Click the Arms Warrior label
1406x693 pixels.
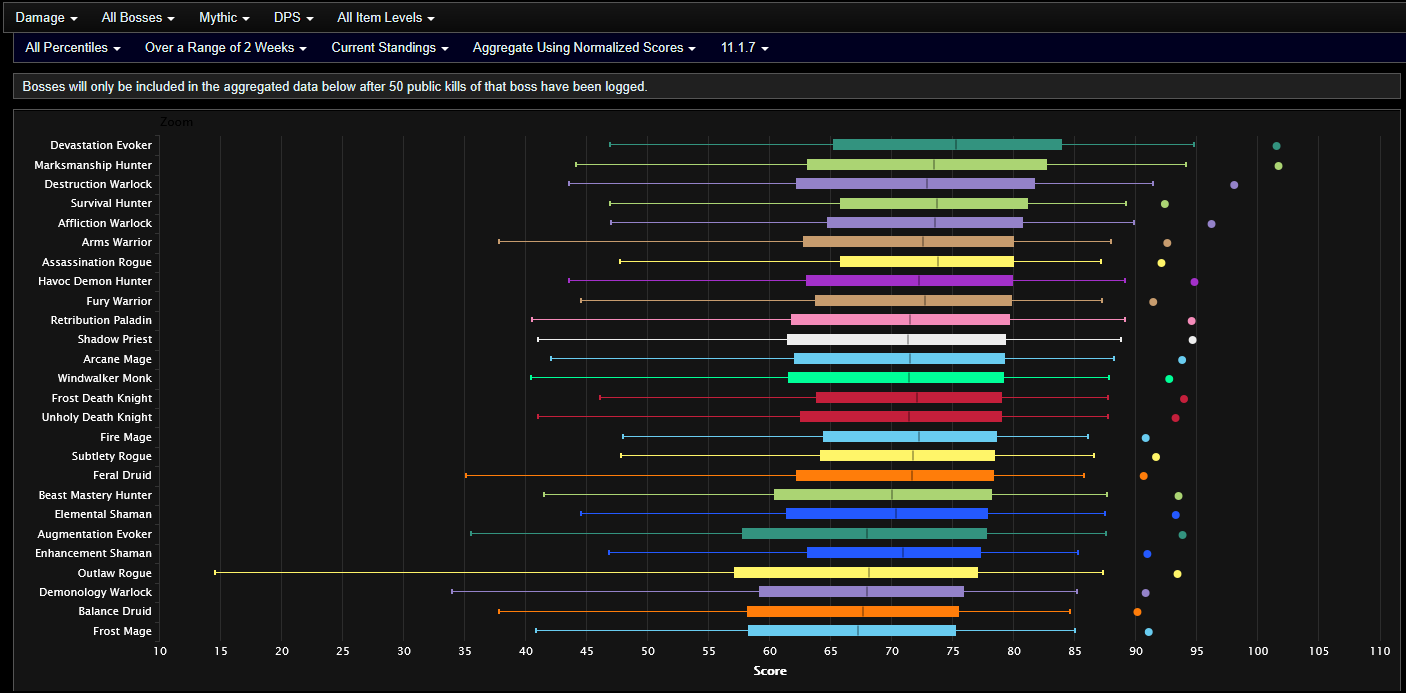[117, 242]
